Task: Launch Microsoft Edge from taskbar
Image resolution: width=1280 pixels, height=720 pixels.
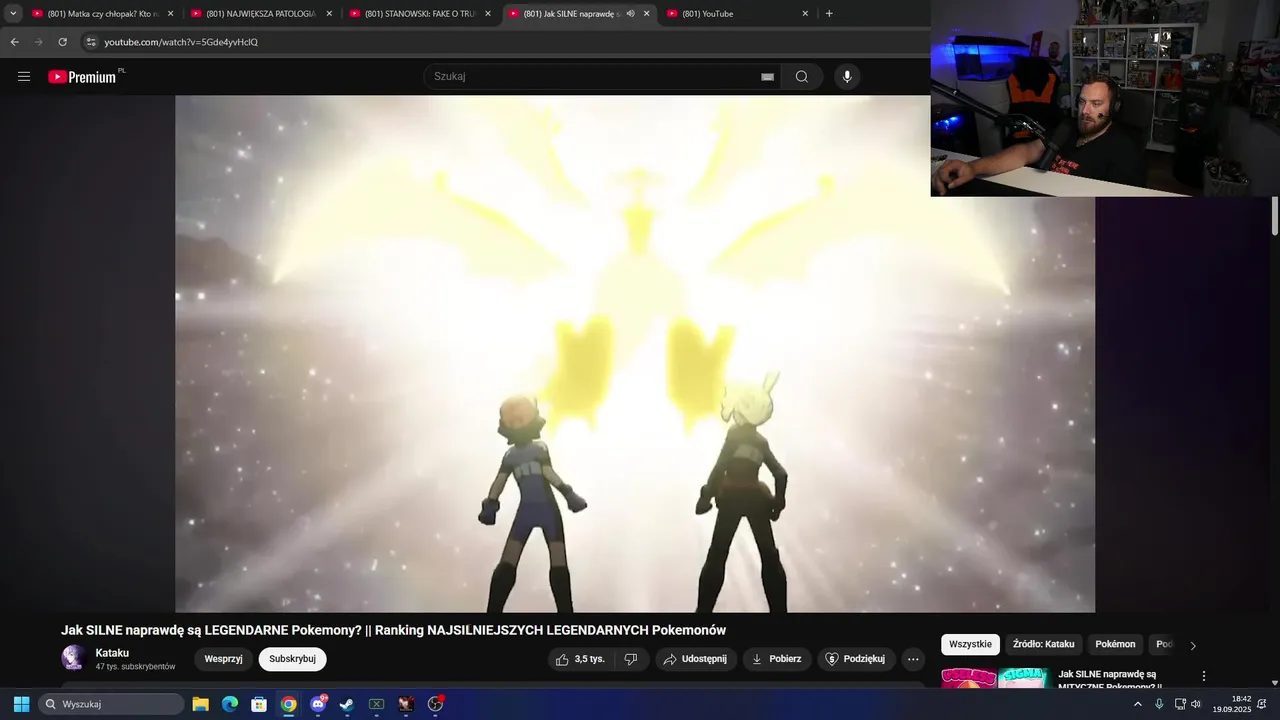Action: [229, 704]
